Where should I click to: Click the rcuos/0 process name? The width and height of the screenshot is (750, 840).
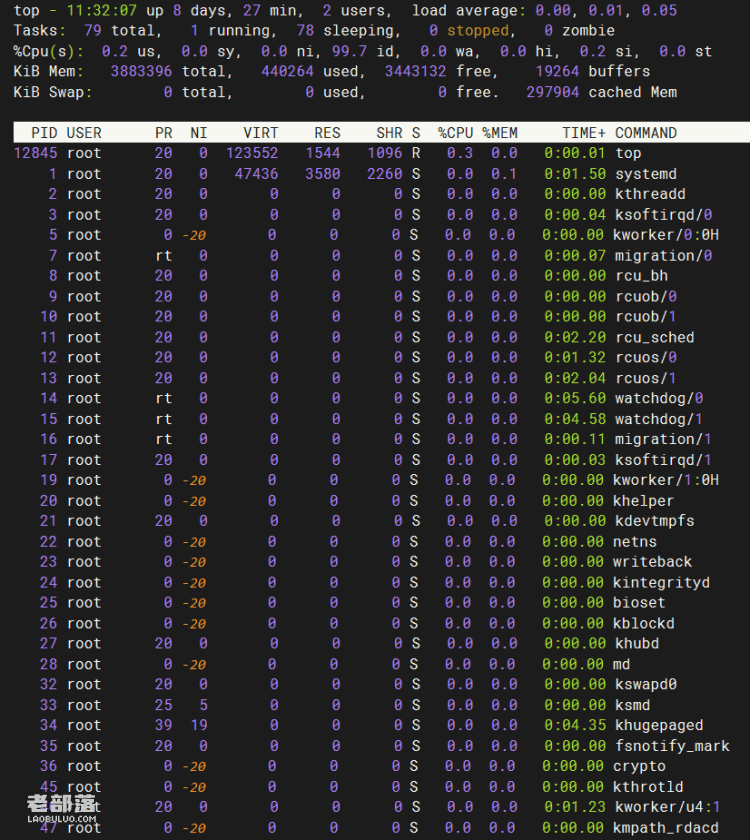pyautogui.click(x=646, y=357)
